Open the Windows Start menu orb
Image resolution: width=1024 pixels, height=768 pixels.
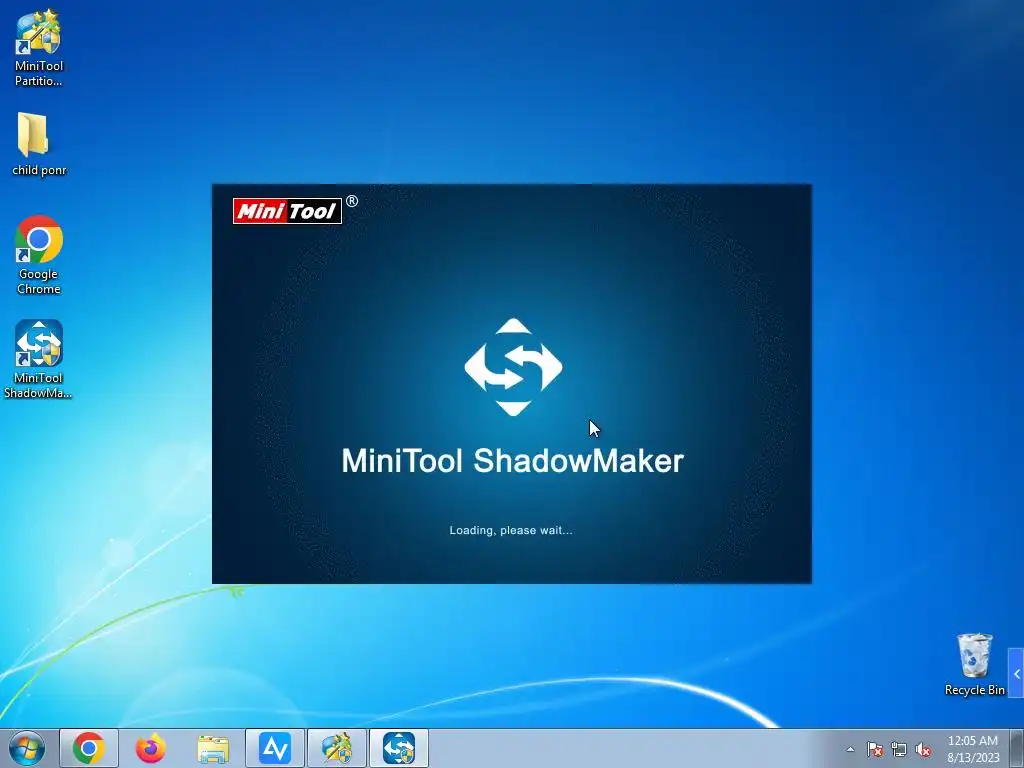pos(27,748)
